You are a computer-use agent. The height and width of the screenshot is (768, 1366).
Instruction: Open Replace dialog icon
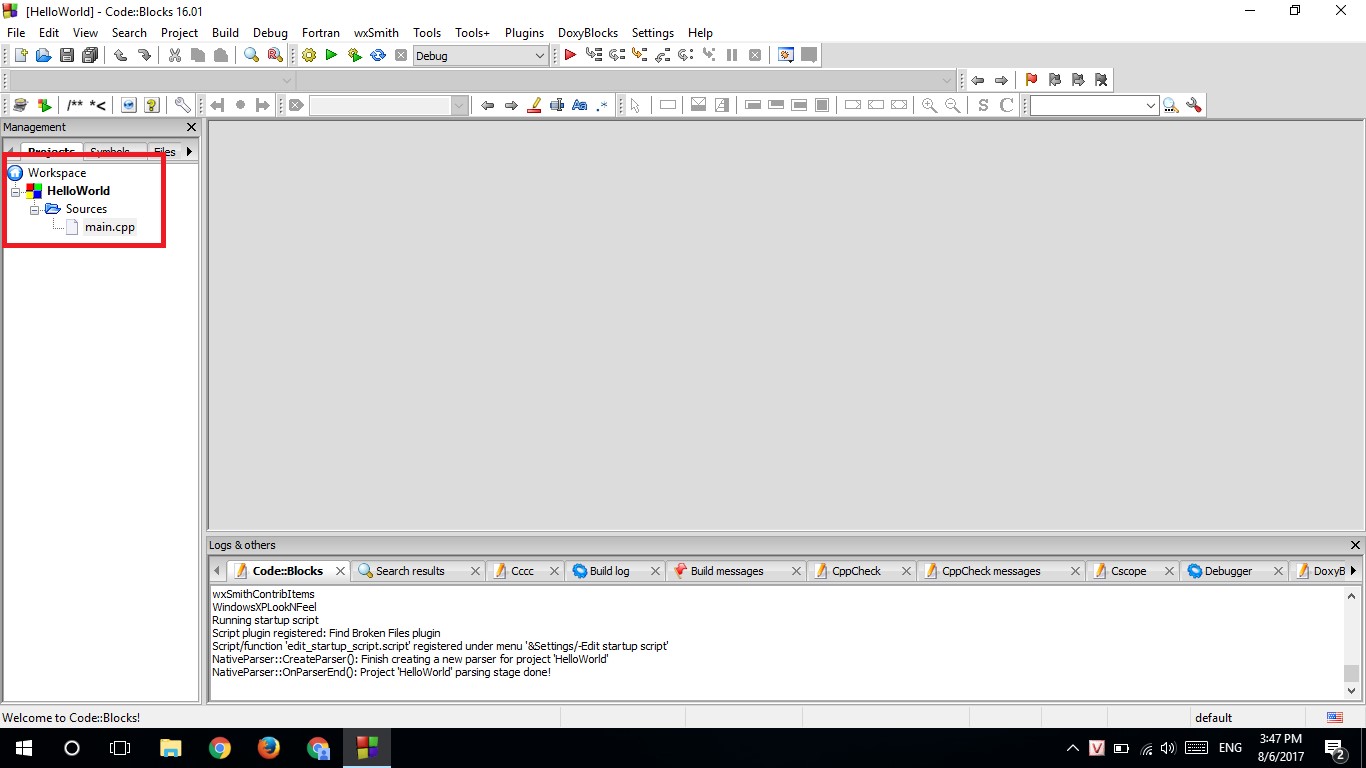pos(275,56)
